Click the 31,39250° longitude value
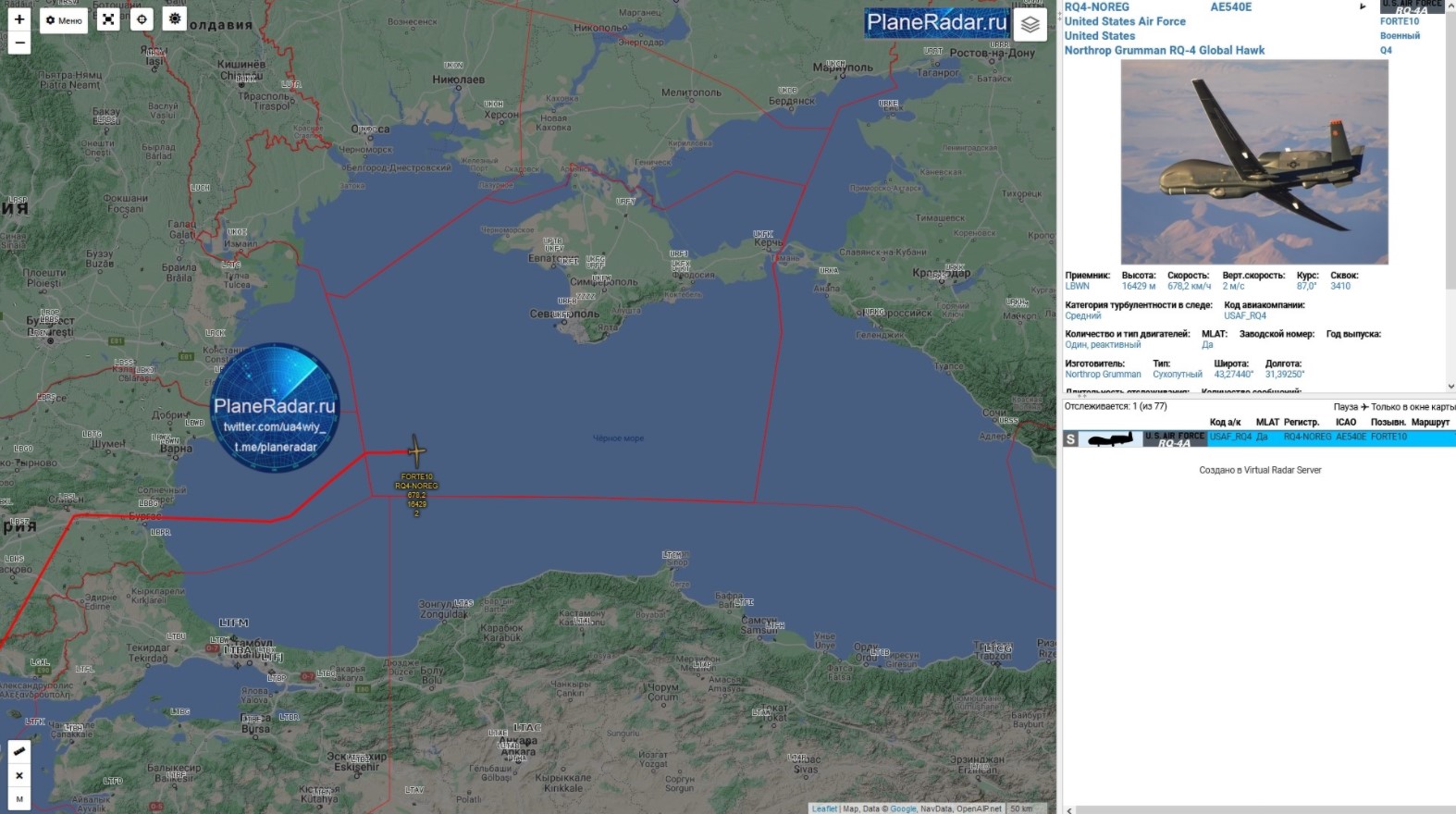This screenshot has height=814, width=1456. (1285, 374)
